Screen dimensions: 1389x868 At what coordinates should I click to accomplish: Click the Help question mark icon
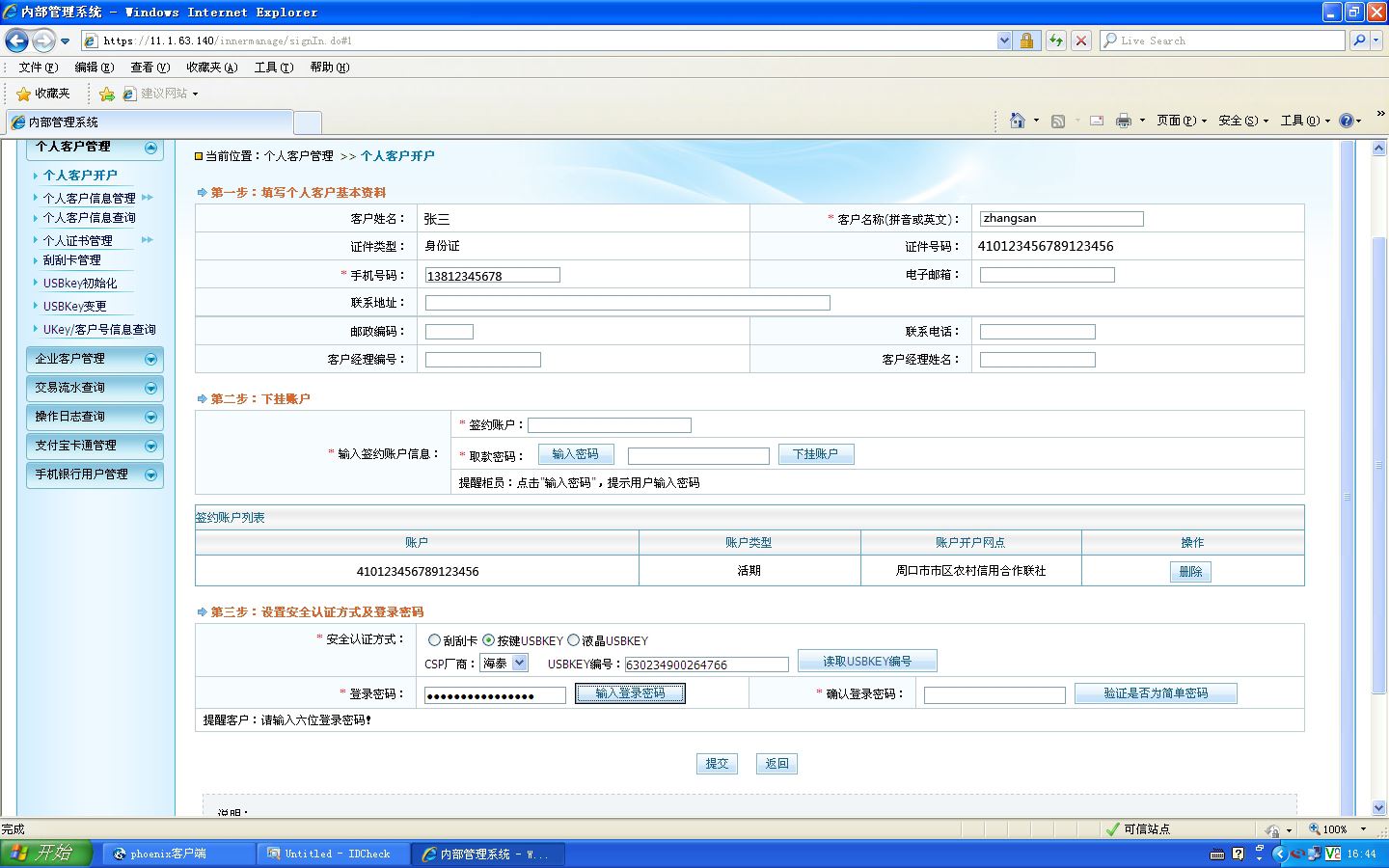coord(1347,121)
